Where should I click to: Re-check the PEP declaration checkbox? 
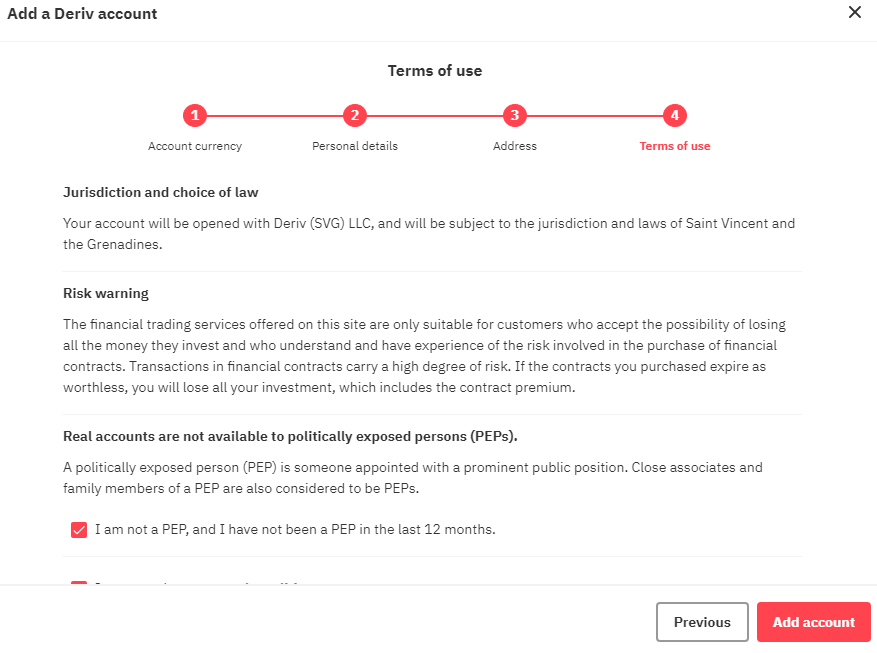[79, 529]
